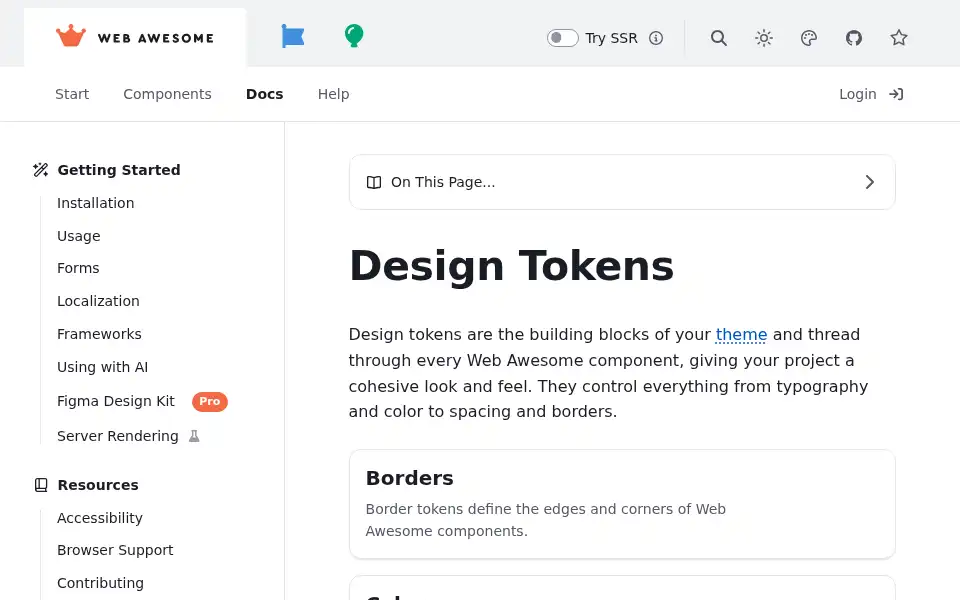Open Using with AI page

point(102,367)
